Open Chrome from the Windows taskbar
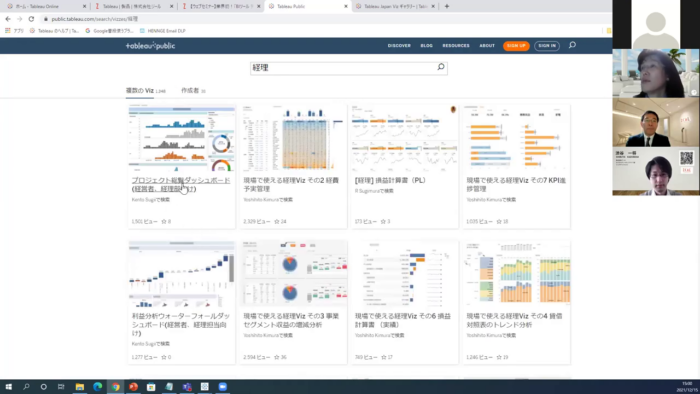The image size is (700, 394). point(115,386)
